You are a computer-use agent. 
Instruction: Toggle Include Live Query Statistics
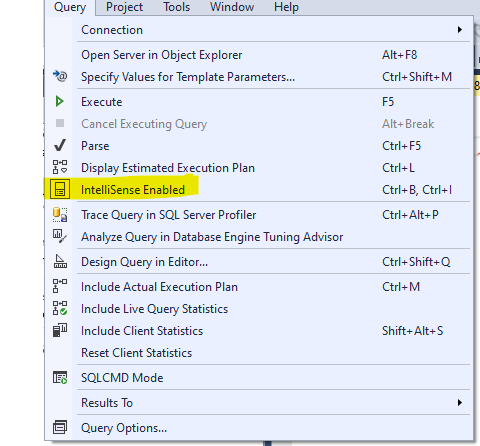258,309
